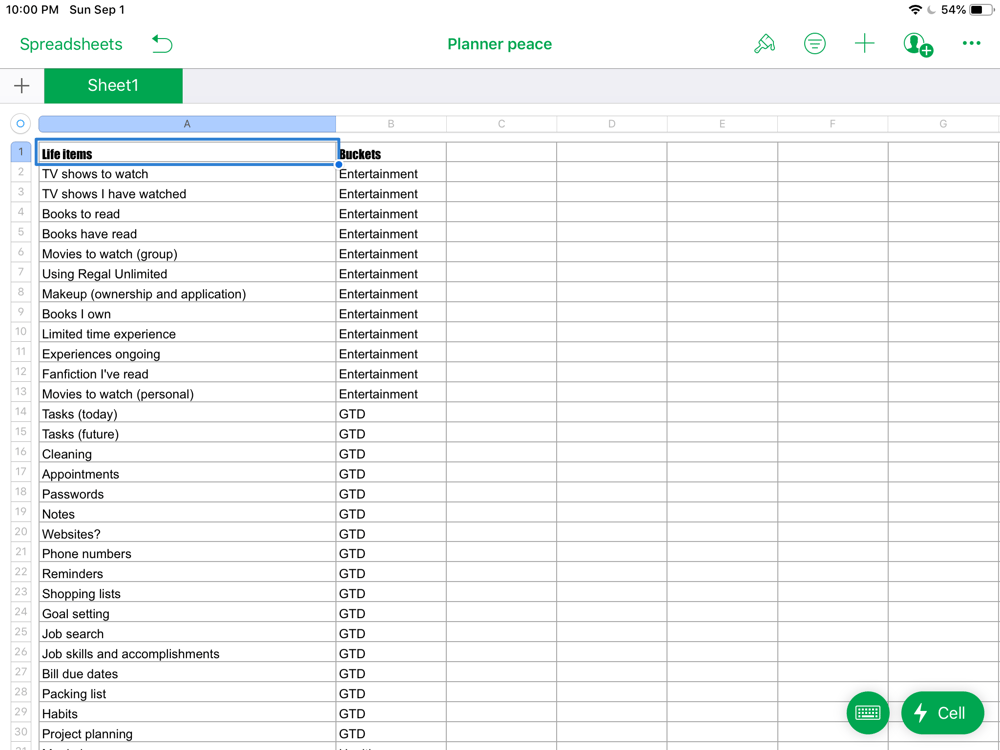
Task: Go back to Spreadsheets
Action: pos(71,44)
